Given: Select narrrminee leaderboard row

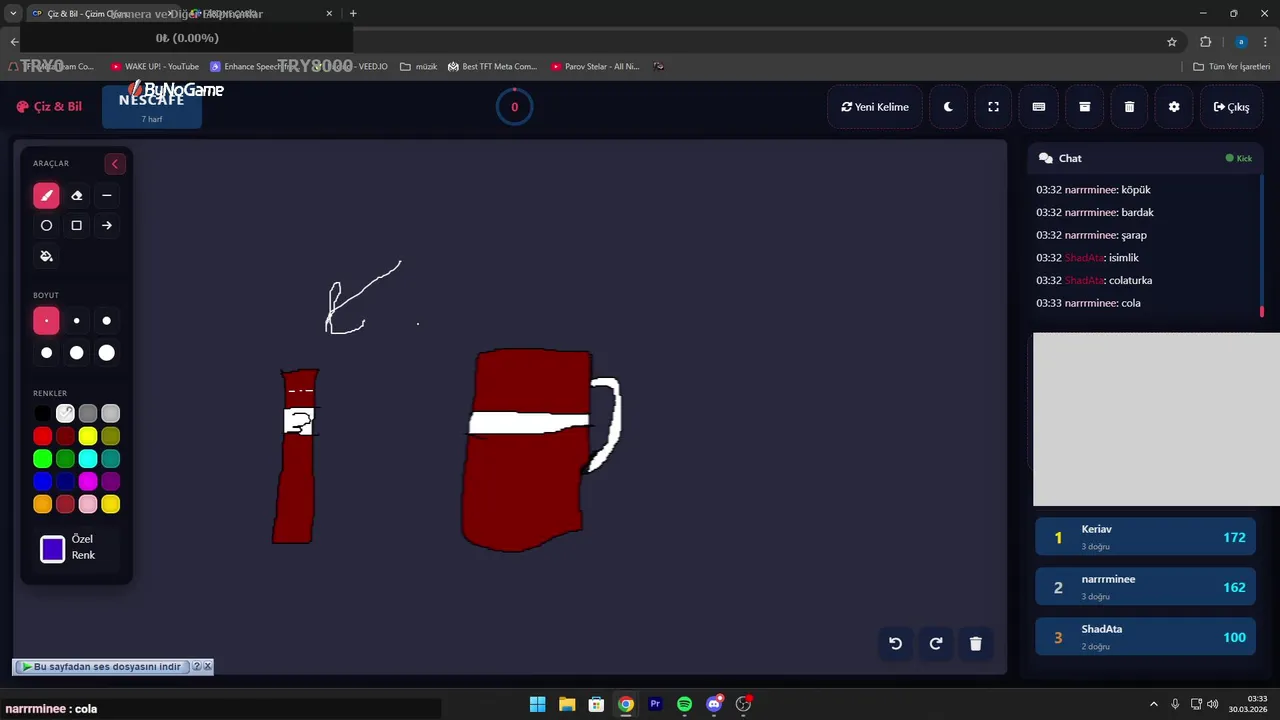Looking at the screenshot, I should point(1145,587).
